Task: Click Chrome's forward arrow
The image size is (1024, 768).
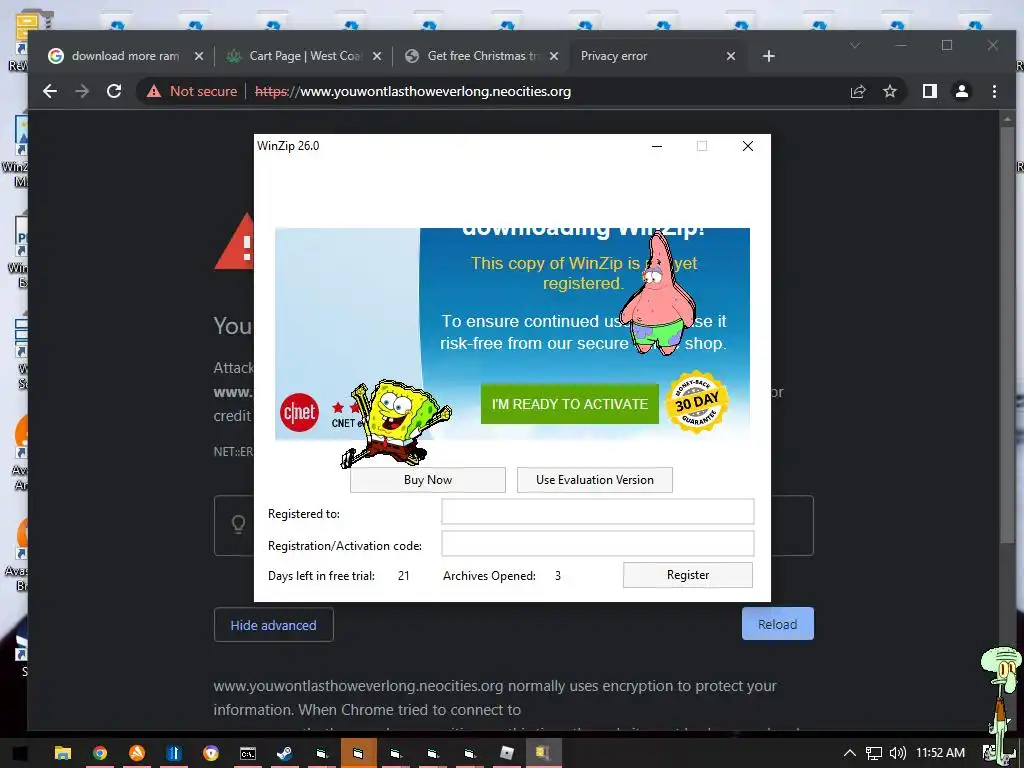Action: pos(82,91)
